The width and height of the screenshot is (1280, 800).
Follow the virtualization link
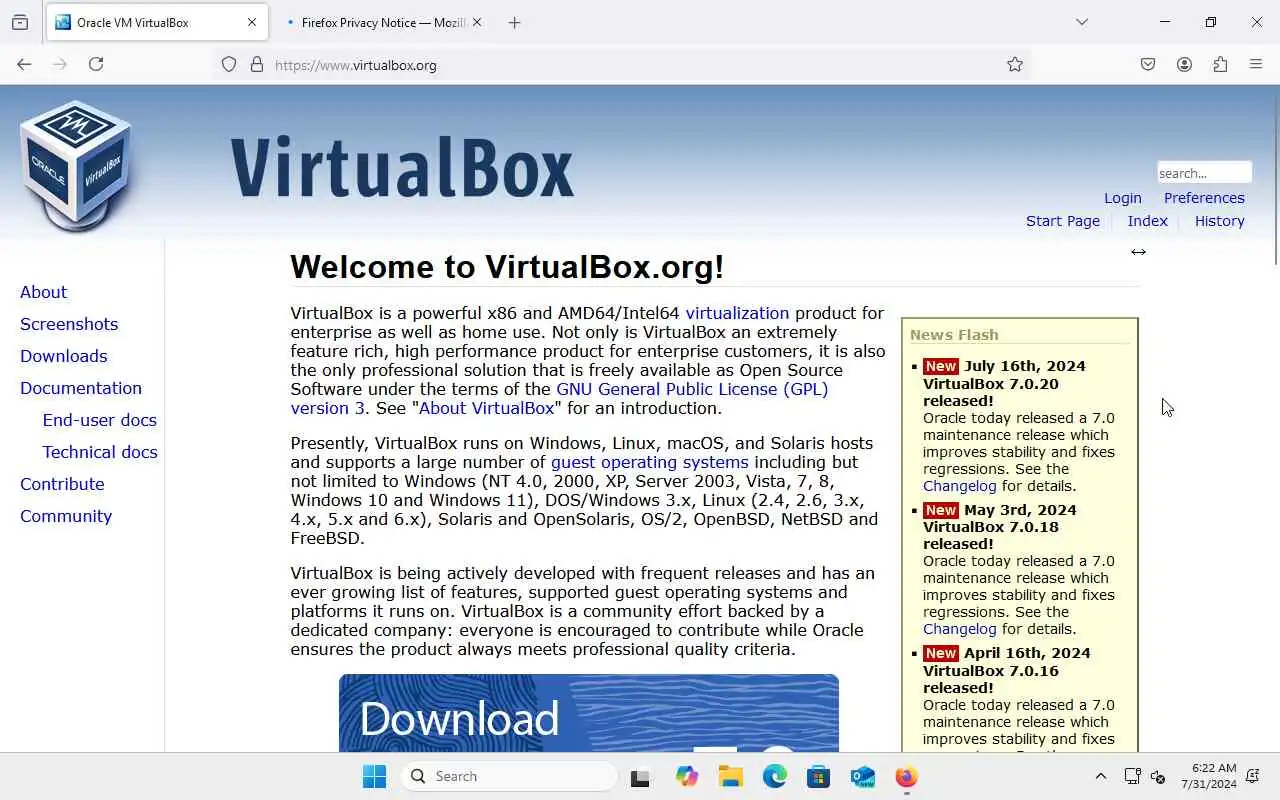(x=737, y=313)
